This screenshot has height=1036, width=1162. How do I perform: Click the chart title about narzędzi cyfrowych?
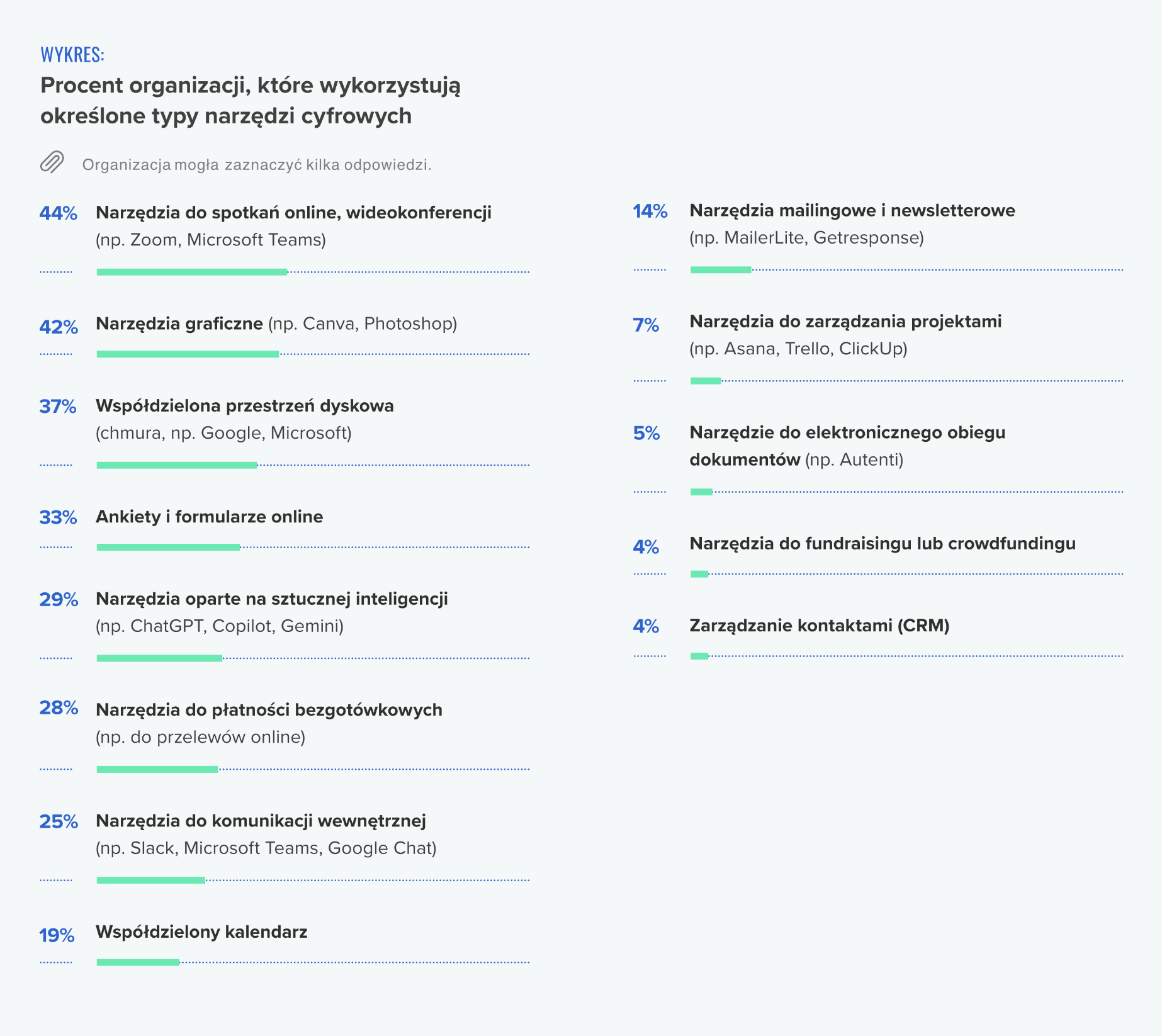[250, 101]
